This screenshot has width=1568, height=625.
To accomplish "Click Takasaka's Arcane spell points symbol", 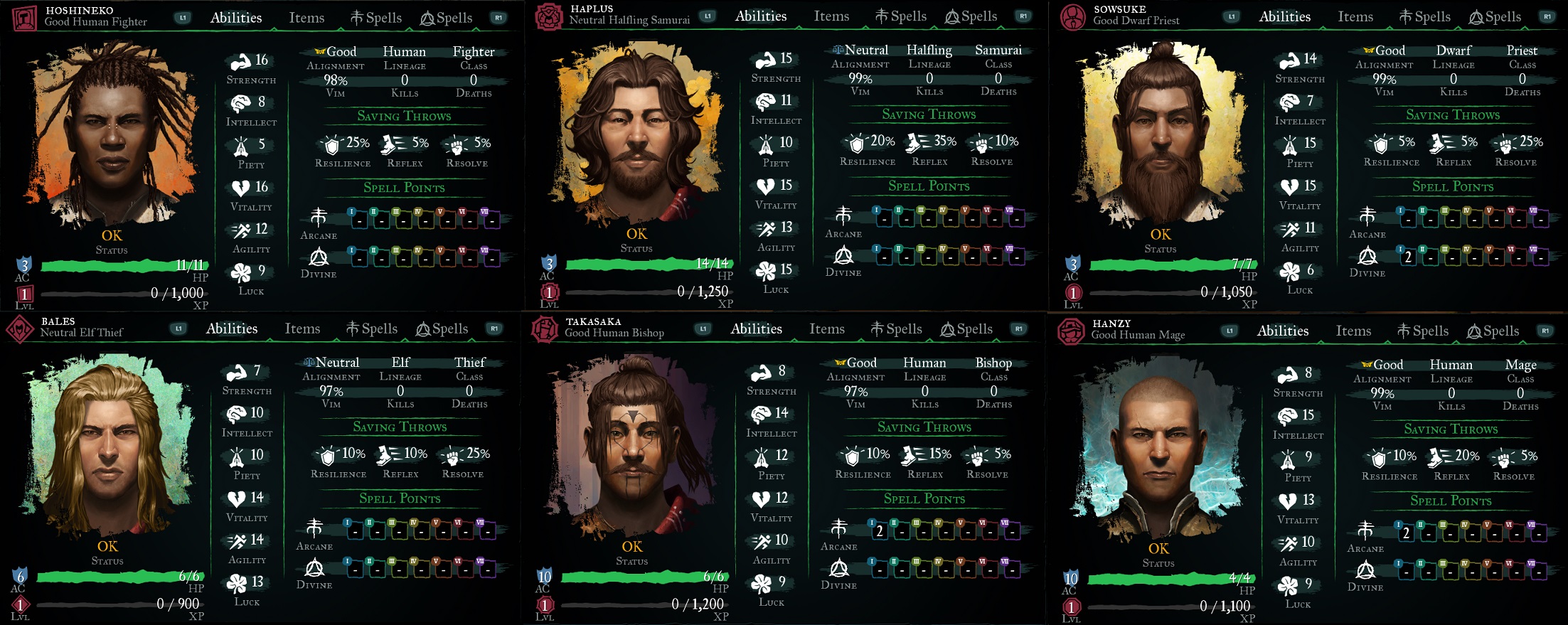I will pyautogui.click(x=839, y=528).
